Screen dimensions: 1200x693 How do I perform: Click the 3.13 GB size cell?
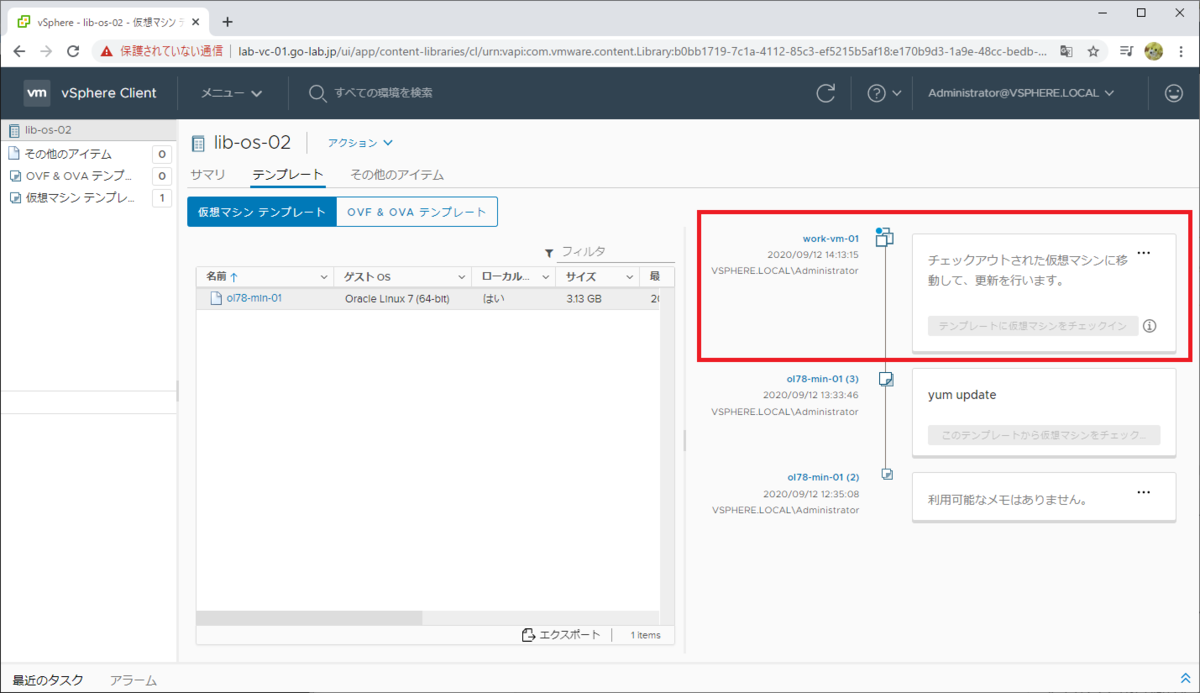[x=584, y=298]
